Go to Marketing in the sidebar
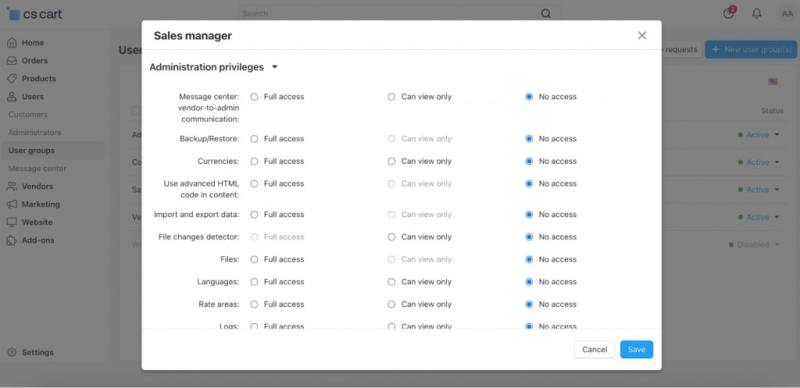Image resolution: width=800 pixels, height=388 pixels. [41, 204]
